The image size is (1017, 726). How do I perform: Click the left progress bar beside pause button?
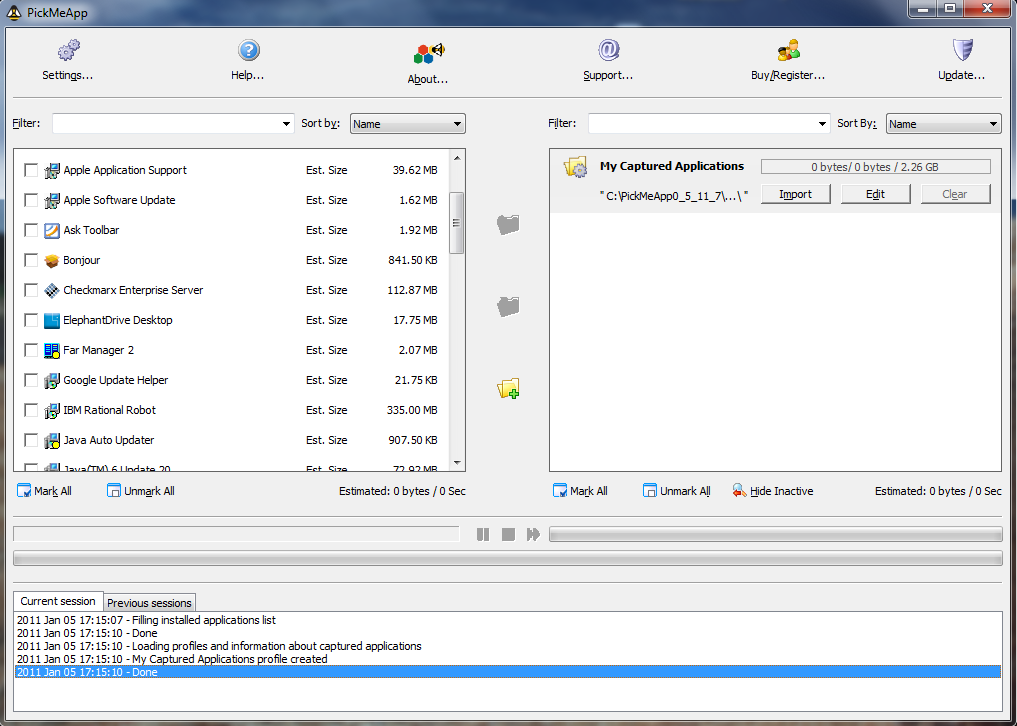point(236,534)
